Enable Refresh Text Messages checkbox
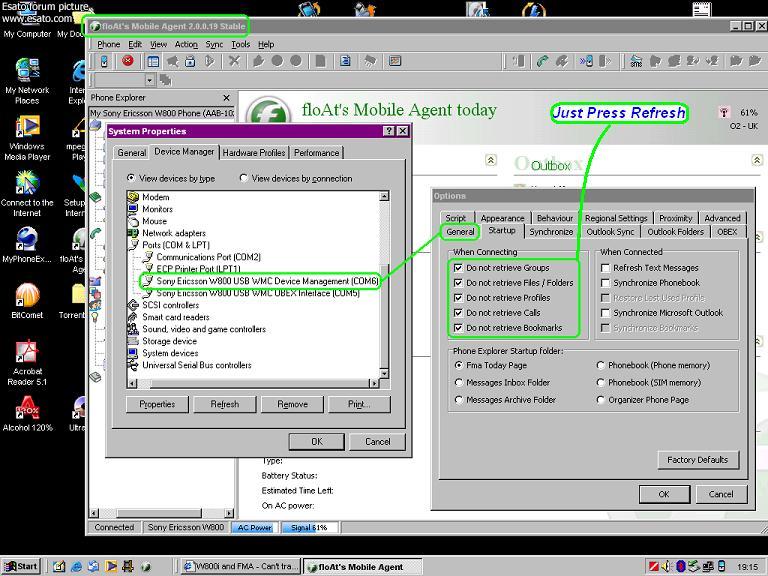 [x=605, y=268]
